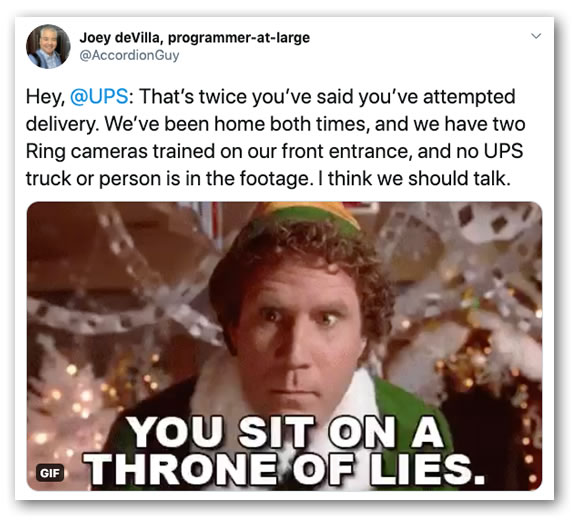Click the @AccordionGuy handle
This screenshot has height=524, width=572.
pyautogui.click(x=129, y=55)
